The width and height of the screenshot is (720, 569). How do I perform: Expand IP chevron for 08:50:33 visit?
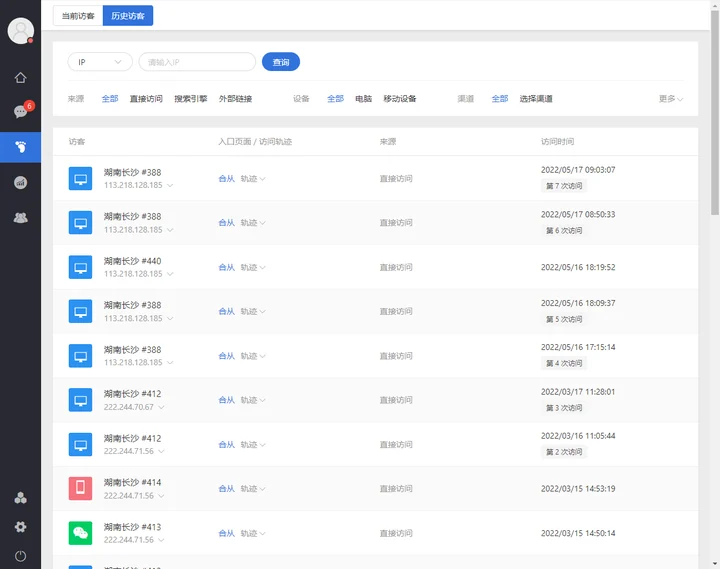(x=170, y=230)
